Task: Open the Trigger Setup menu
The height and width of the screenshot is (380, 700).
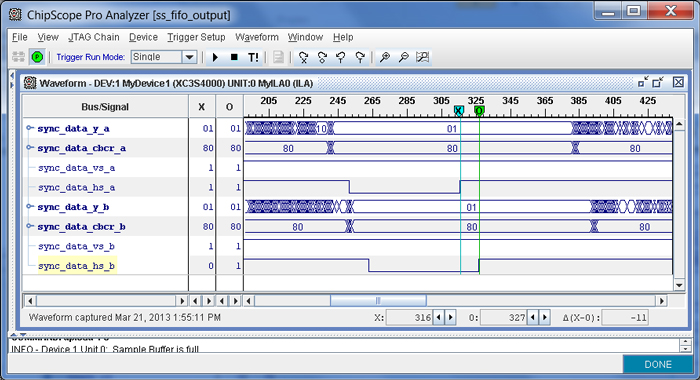Action: [x=196, y=37]
